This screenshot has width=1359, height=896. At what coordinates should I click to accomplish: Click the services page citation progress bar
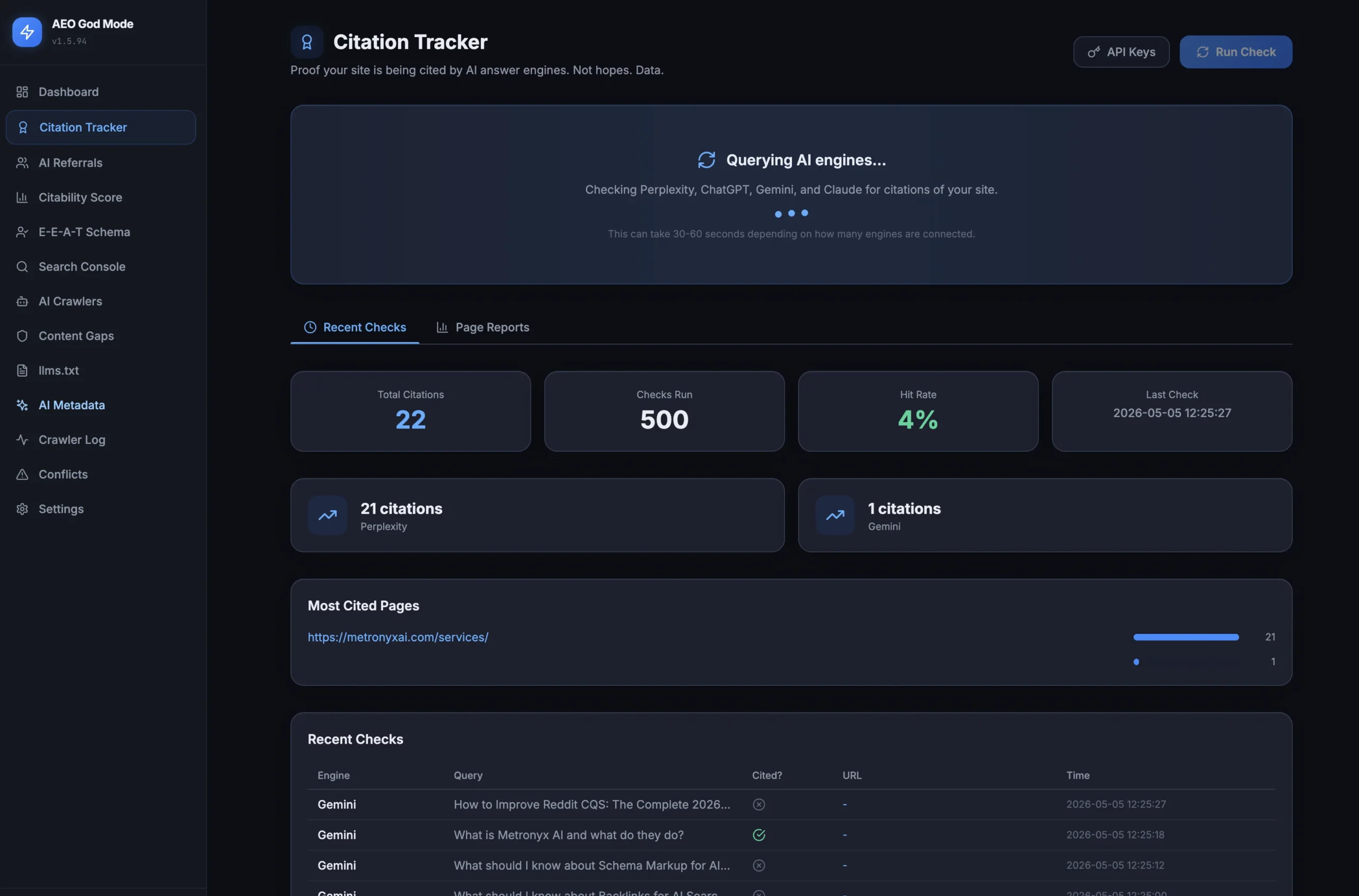pos(1186,637)
